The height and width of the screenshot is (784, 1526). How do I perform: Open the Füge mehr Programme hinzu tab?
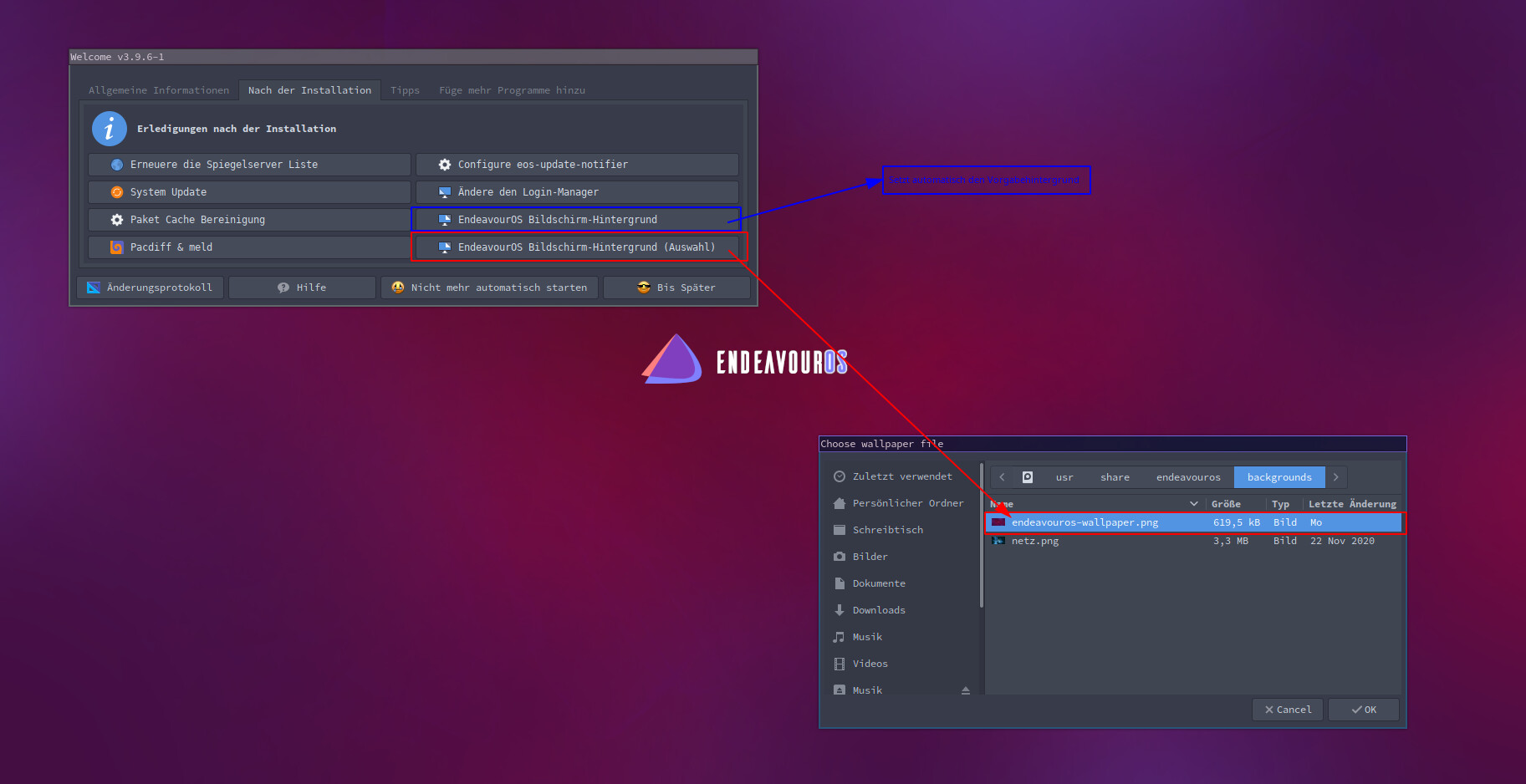point(512,90)
